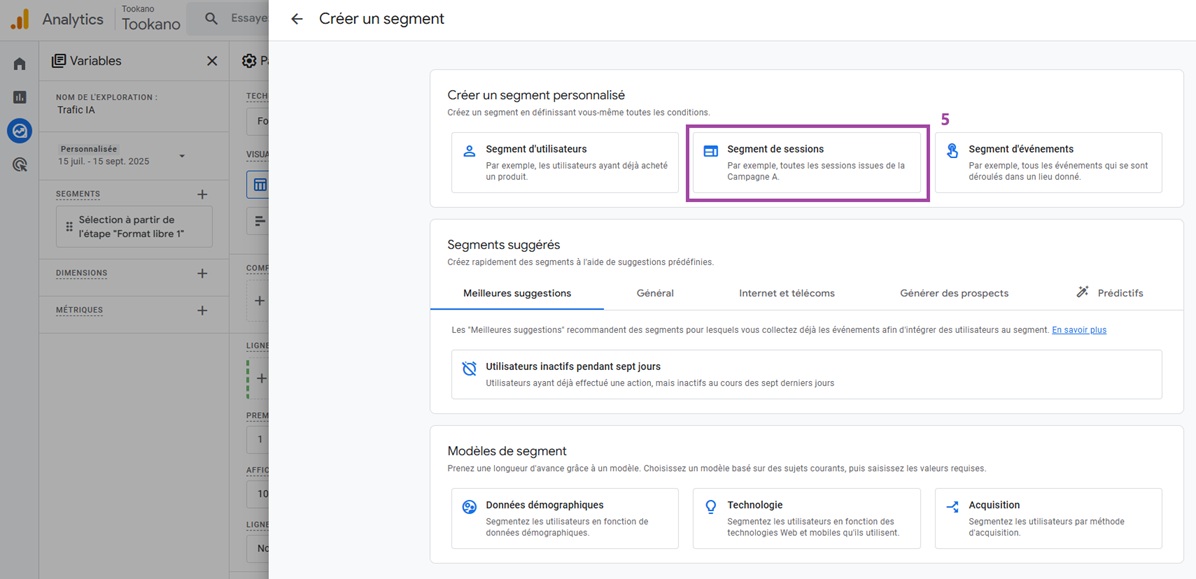1196x579 pixels.
Task: Add a new dimension with the plus button
Action: point(202,273)
